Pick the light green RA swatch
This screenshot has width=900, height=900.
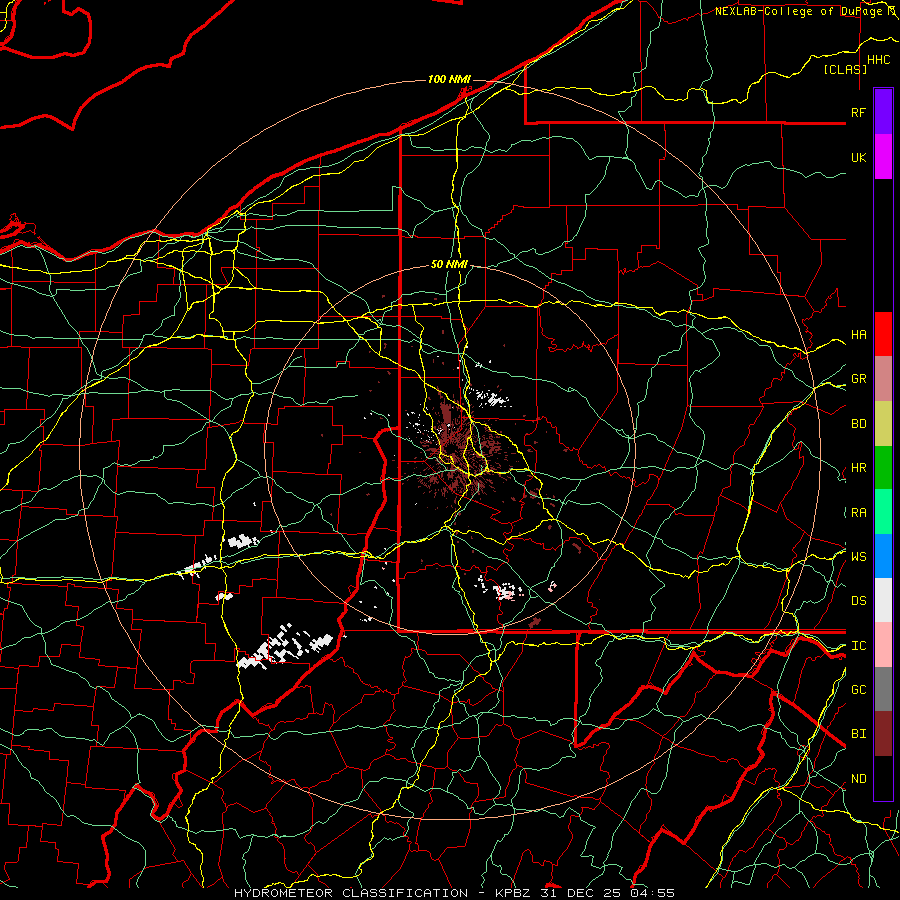click(x=883, y=512)
